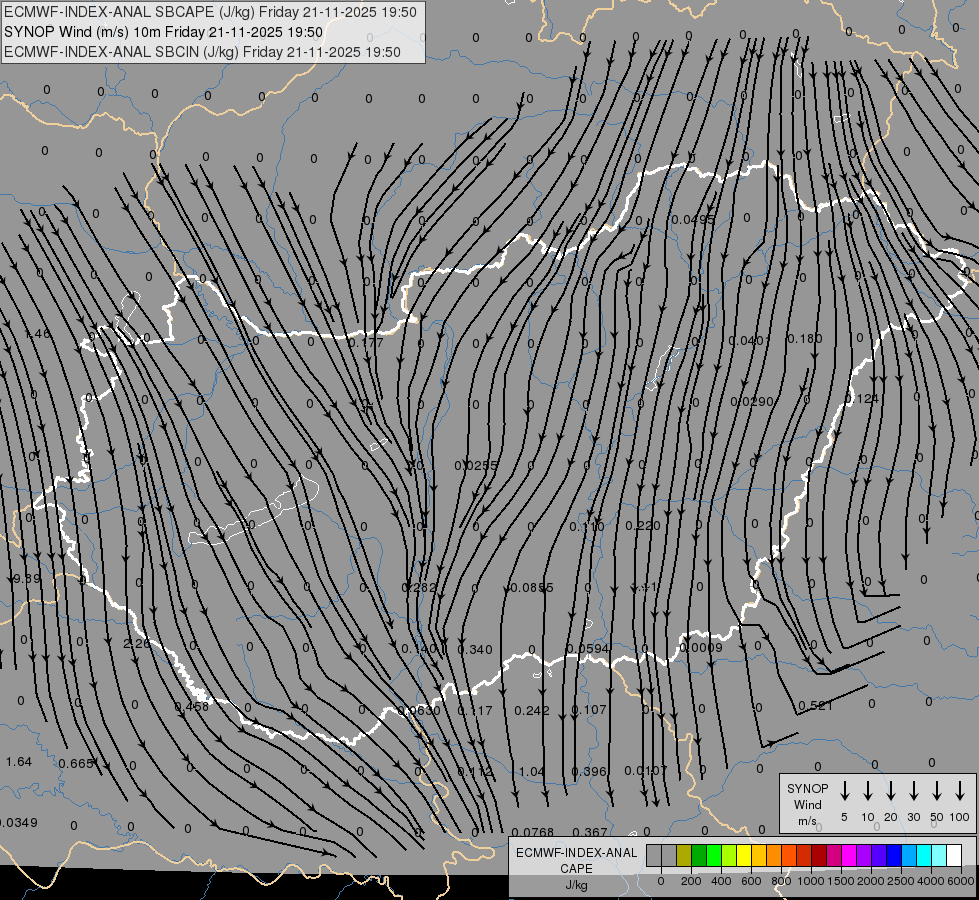
Task: Click the map value 2.26
Action: [x=137, y=643]
